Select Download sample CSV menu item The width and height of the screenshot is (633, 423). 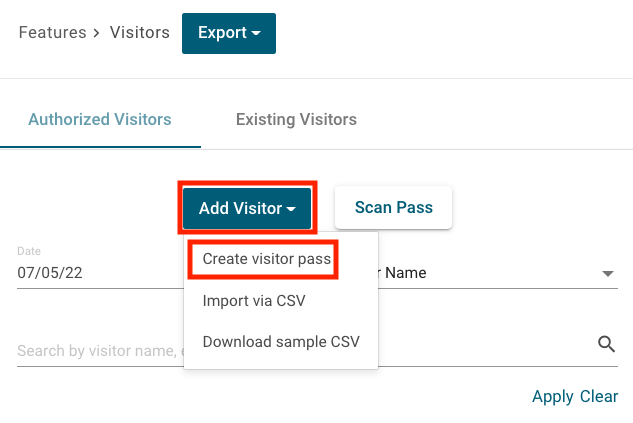[281, 341]
